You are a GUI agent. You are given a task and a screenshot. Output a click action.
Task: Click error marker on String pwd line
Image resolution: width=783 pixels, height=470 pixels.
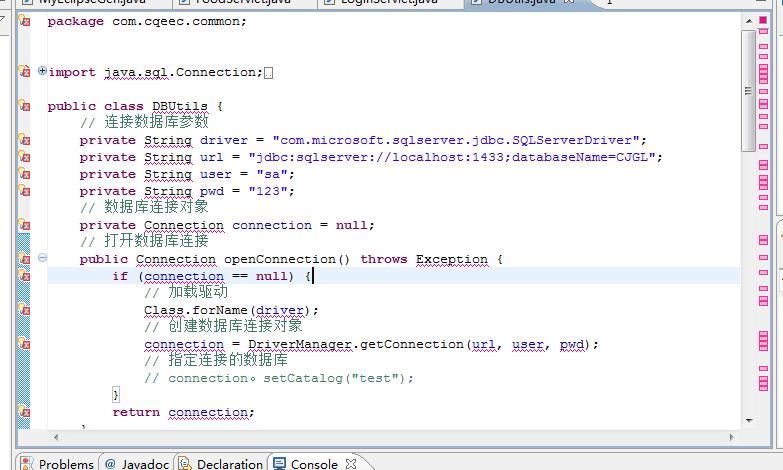tap(24, 190)
